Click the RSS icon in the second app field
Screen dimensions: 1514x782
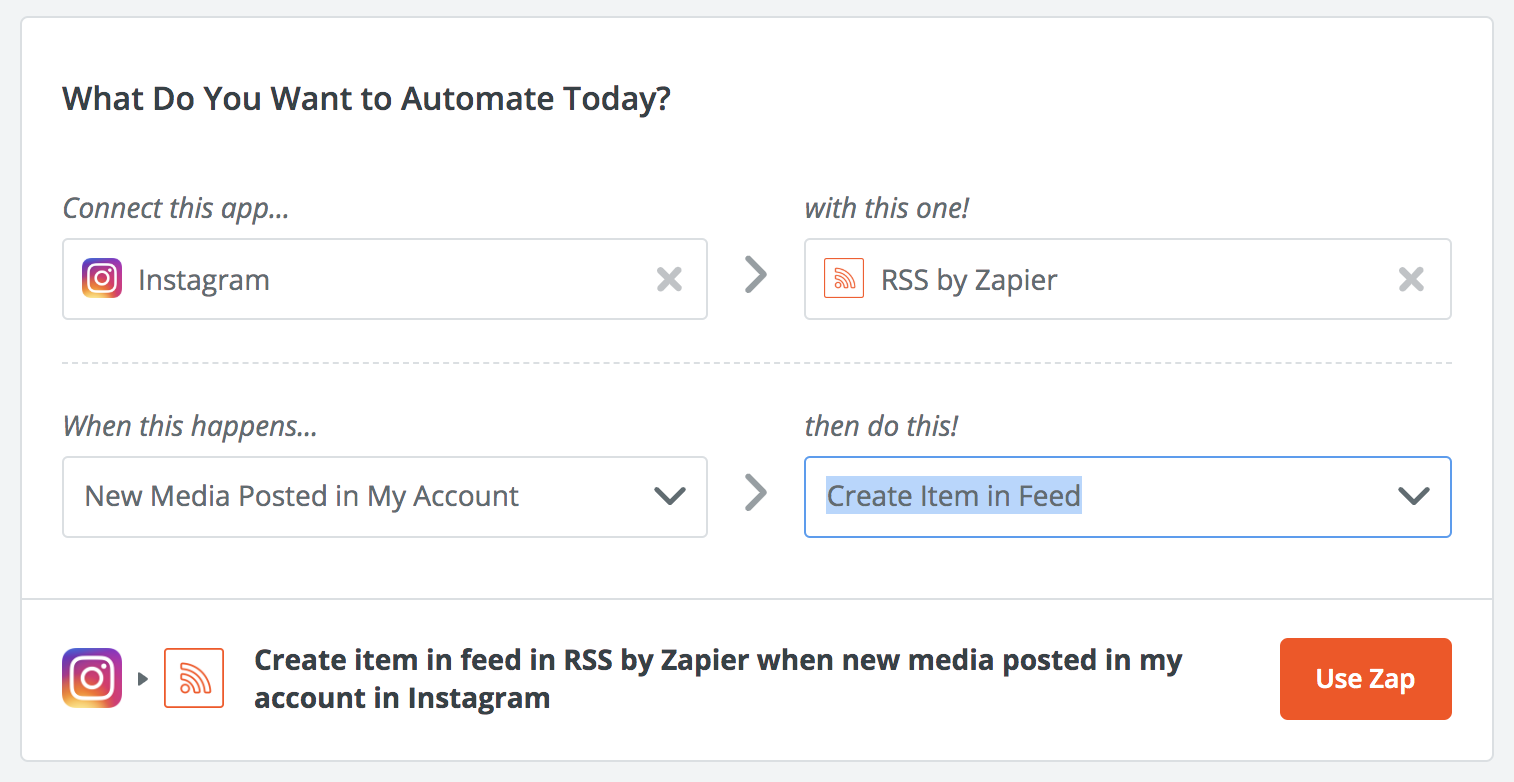click(843, 279)
